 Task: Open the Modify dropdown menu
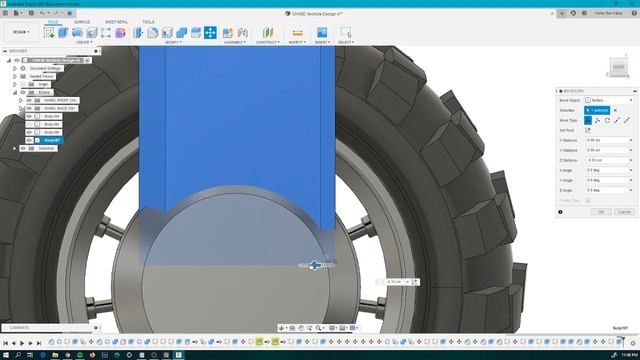173,42
